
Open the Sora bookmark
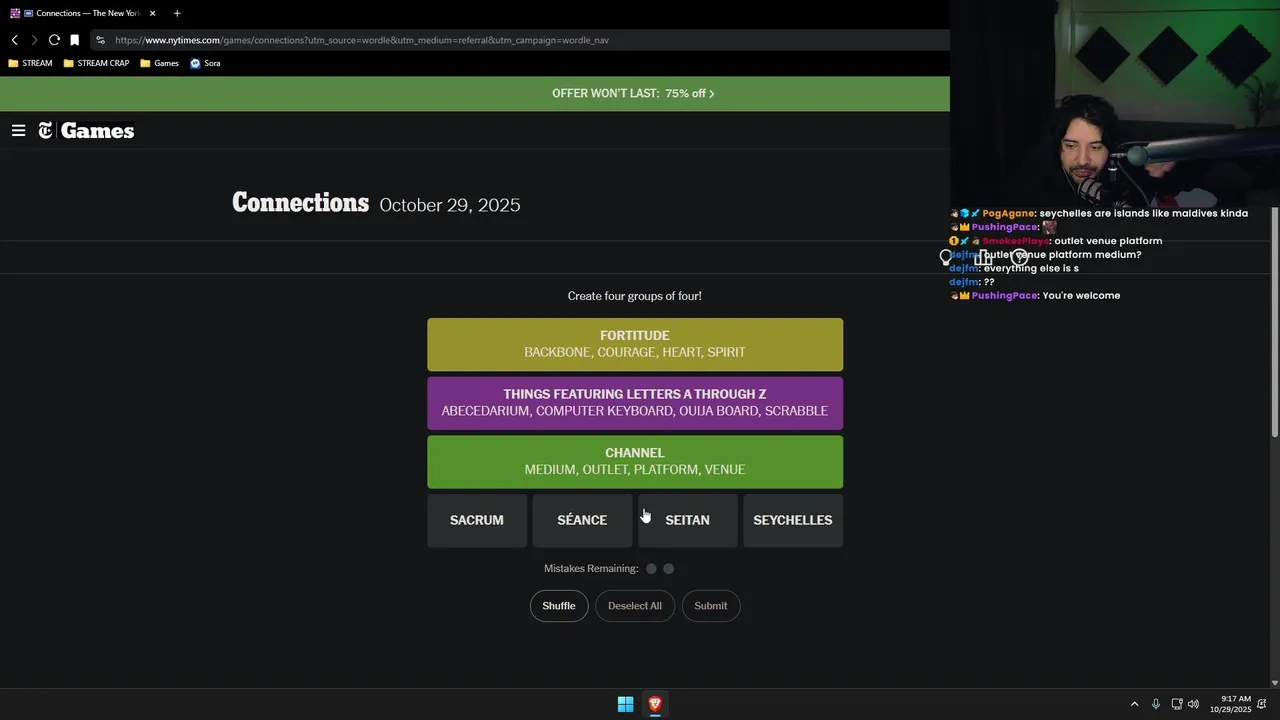click(x=205, y=63)
